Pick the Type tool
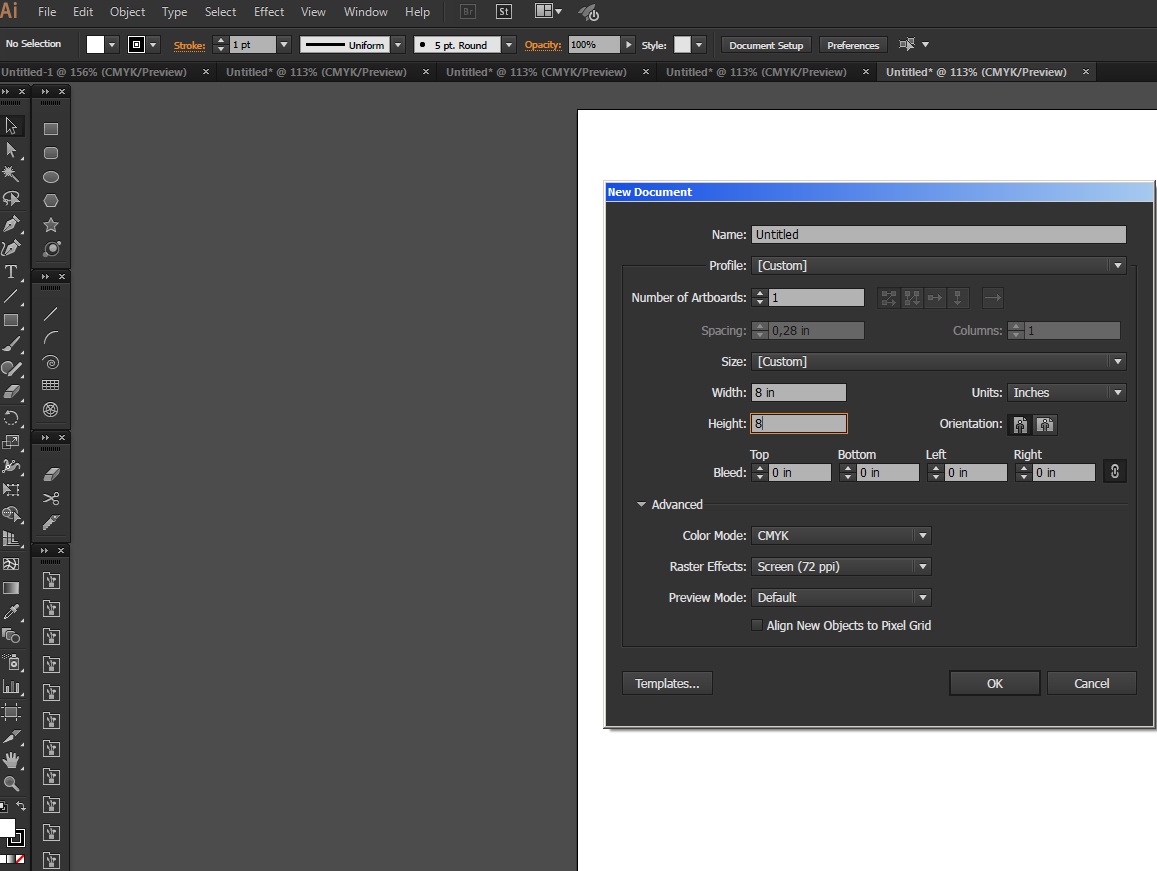Viewport: 1157px width, 871px height. (11, 272)
